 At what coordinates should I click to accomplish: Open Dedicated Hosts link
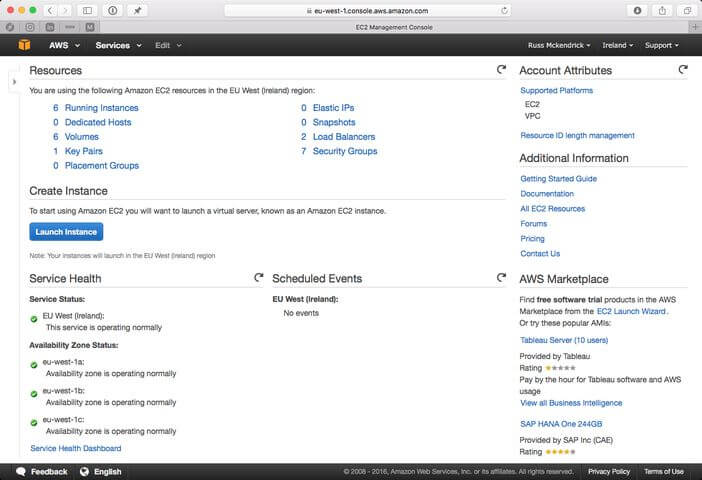coord(98,122)
